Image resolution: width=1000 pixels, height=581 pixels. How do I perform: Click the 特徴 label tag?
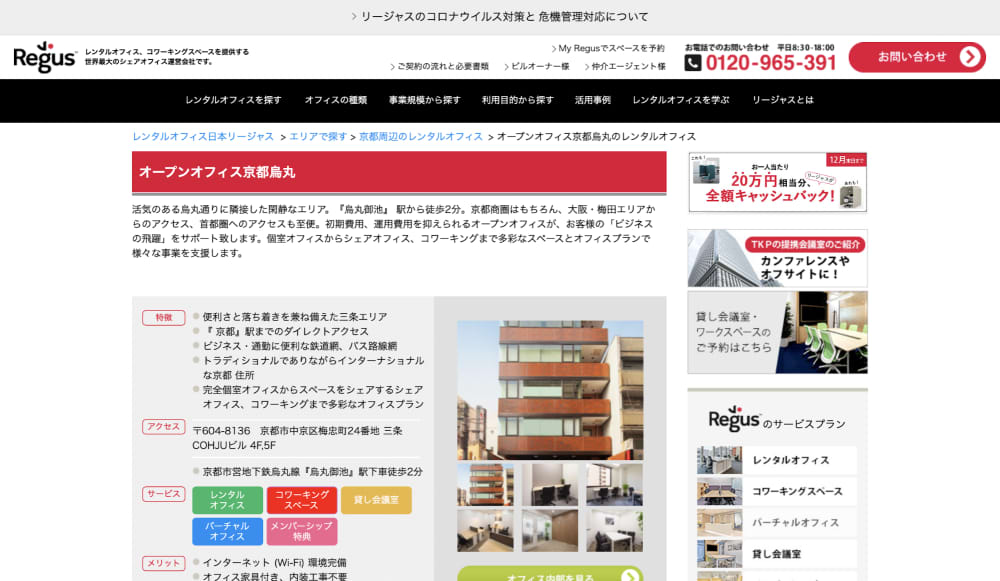coord(163,318)
